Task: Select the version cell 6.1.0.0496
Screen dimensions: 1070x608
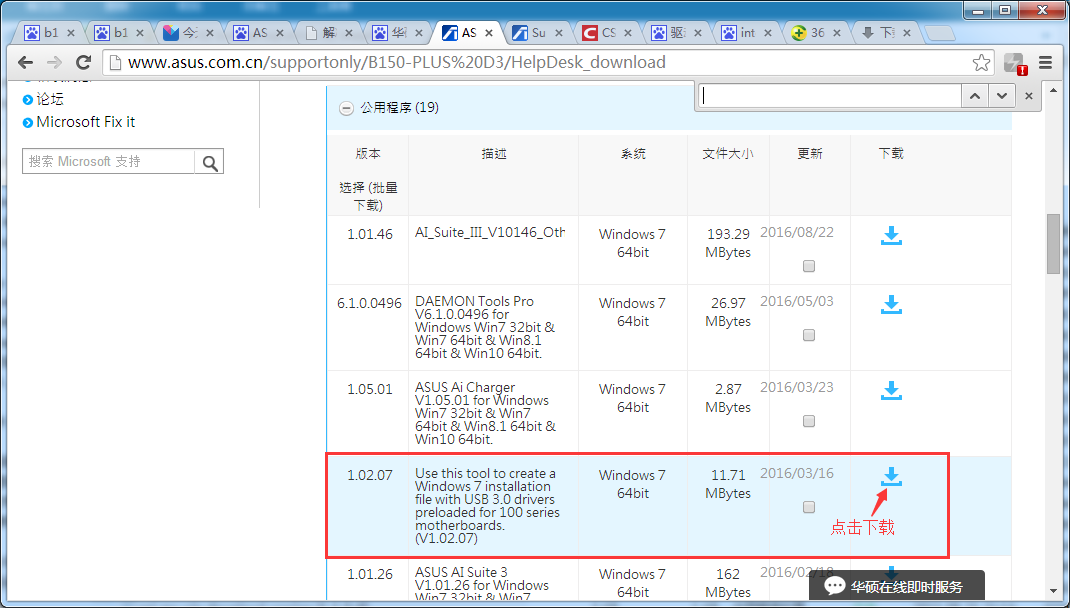Action: point(369,303)
